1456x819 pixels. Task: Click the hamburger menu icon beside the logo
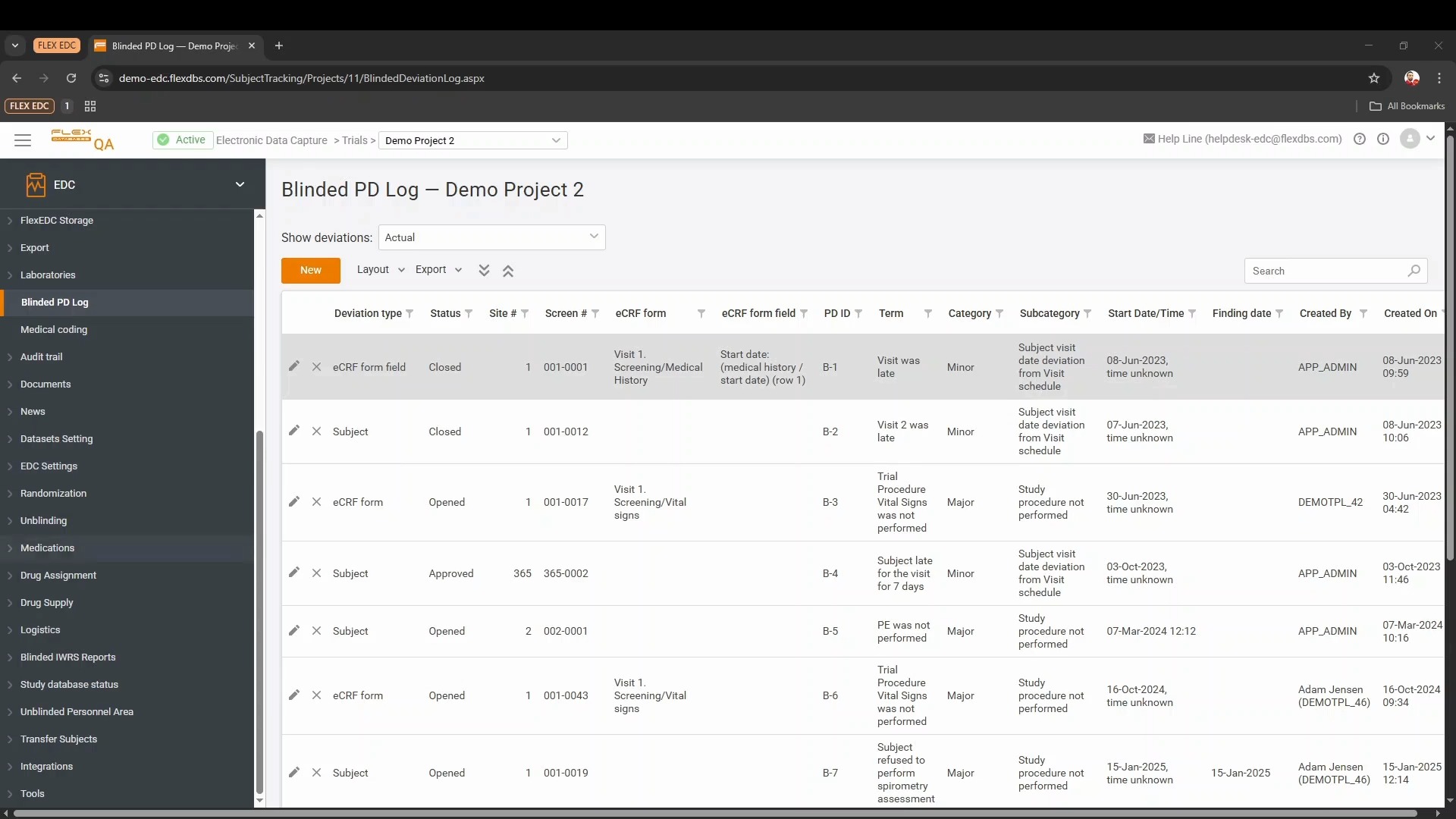click(x=23, y=140)
